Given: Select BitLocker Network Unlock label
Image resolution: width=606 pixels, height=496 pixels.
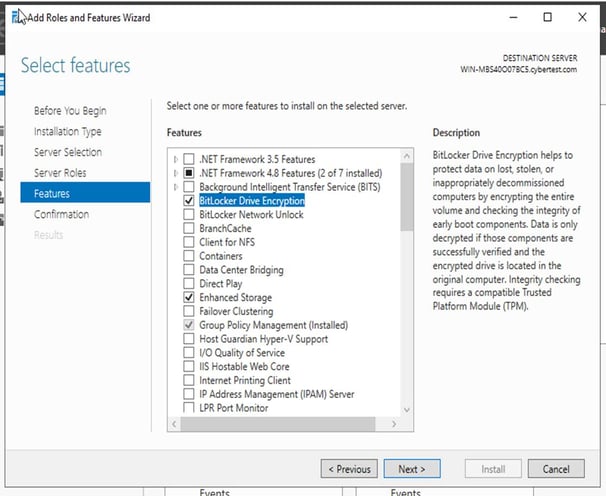Looking at the screenshot, I should [251, 215].
